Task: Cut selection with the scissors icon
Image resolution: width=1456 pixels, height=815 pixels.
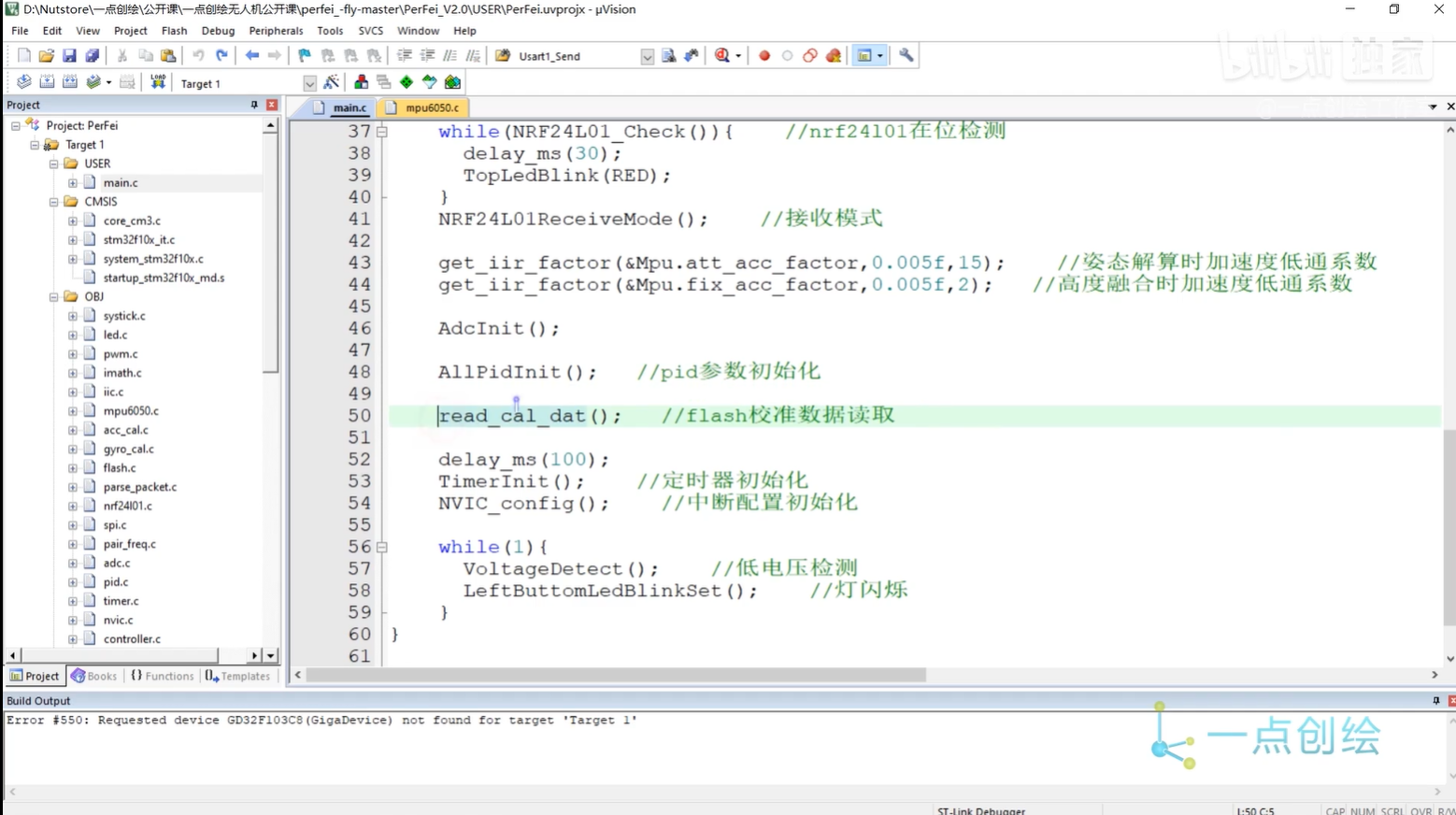Action: click(x=122, y=56)
